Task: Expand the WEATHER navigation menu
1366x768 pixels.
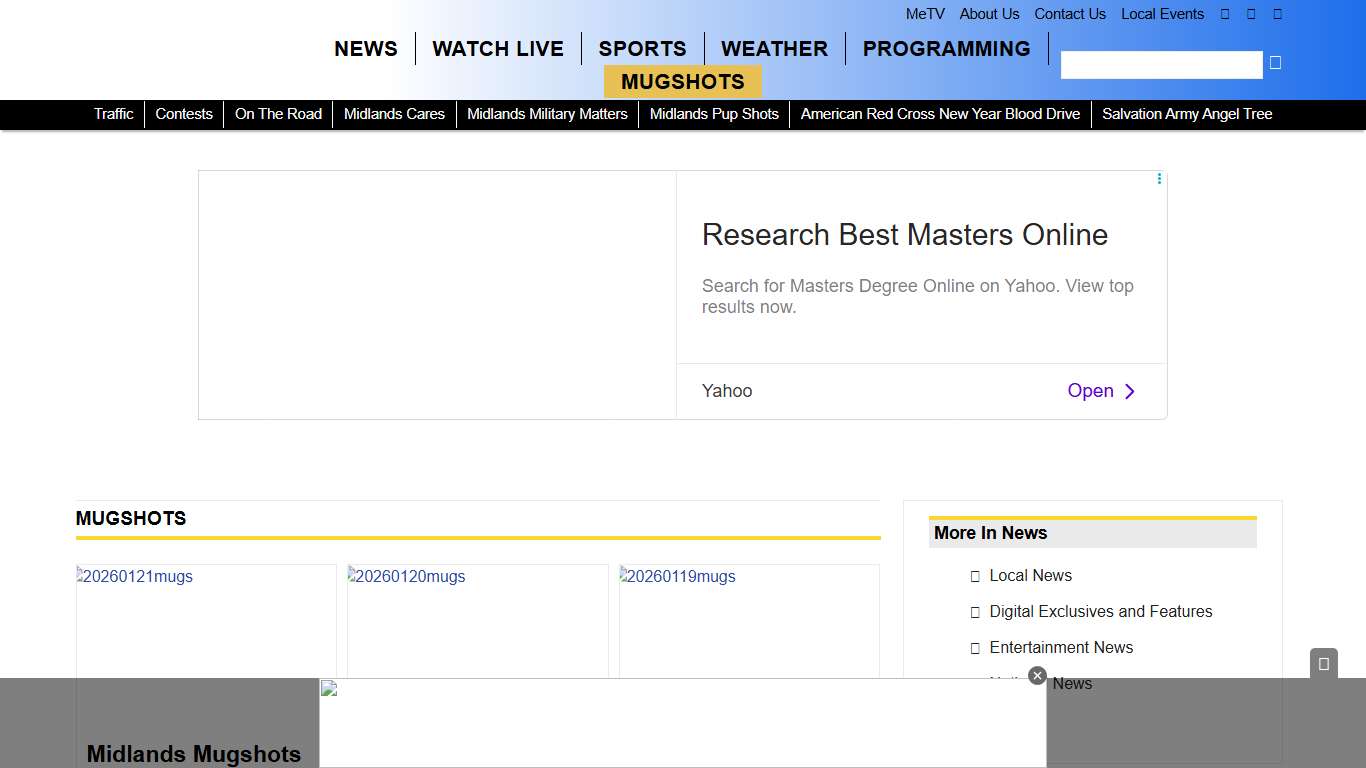Action: click(774, 49)
